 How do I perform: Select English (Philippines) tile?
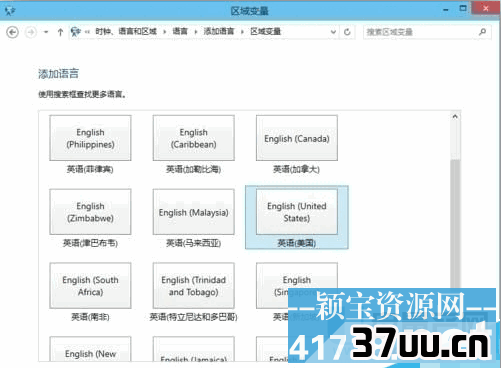90,138
